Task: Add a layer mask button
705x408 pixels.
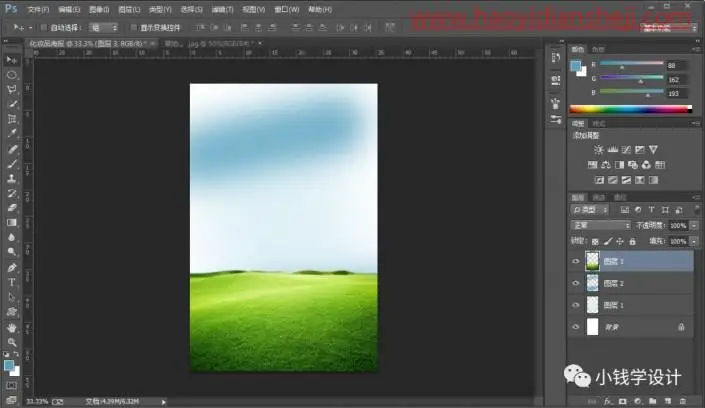Action: tap(623, 401)
